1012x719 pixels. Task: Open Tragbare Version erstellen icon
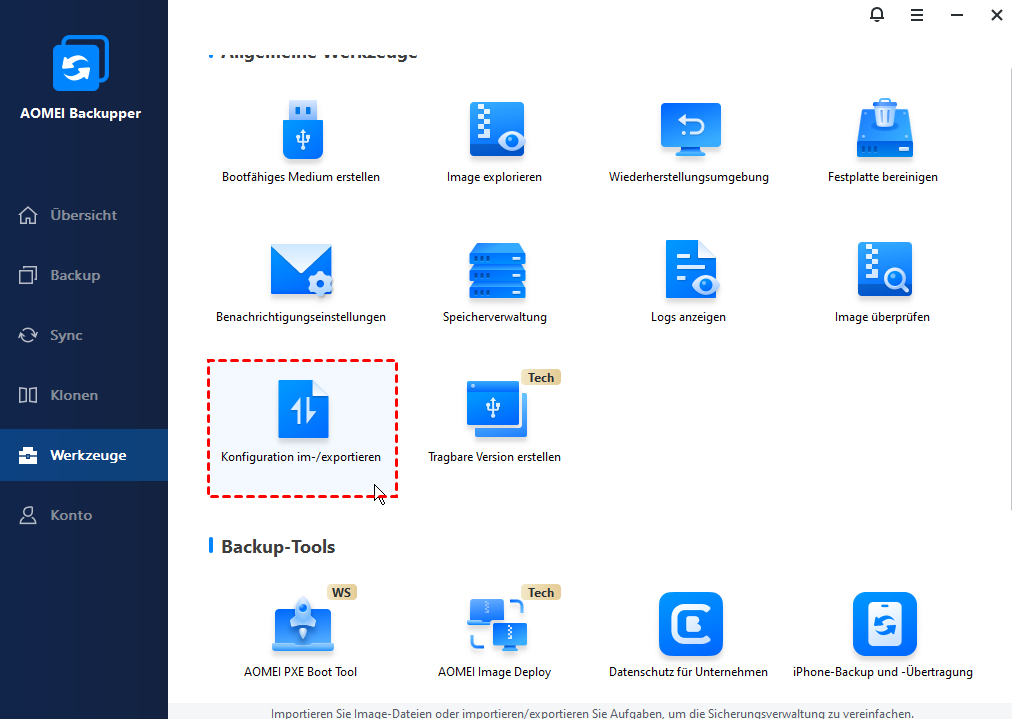[496, 409]
